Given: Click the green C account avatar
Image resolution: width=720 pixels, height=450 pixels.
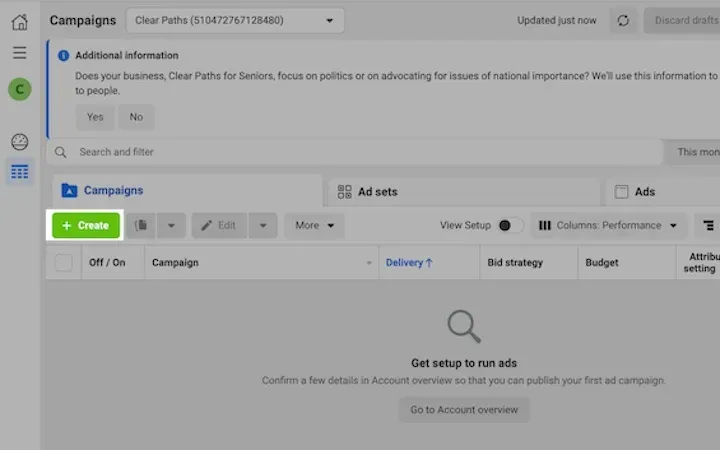Looking at the screenshot, I should click(x=20, y=89).
